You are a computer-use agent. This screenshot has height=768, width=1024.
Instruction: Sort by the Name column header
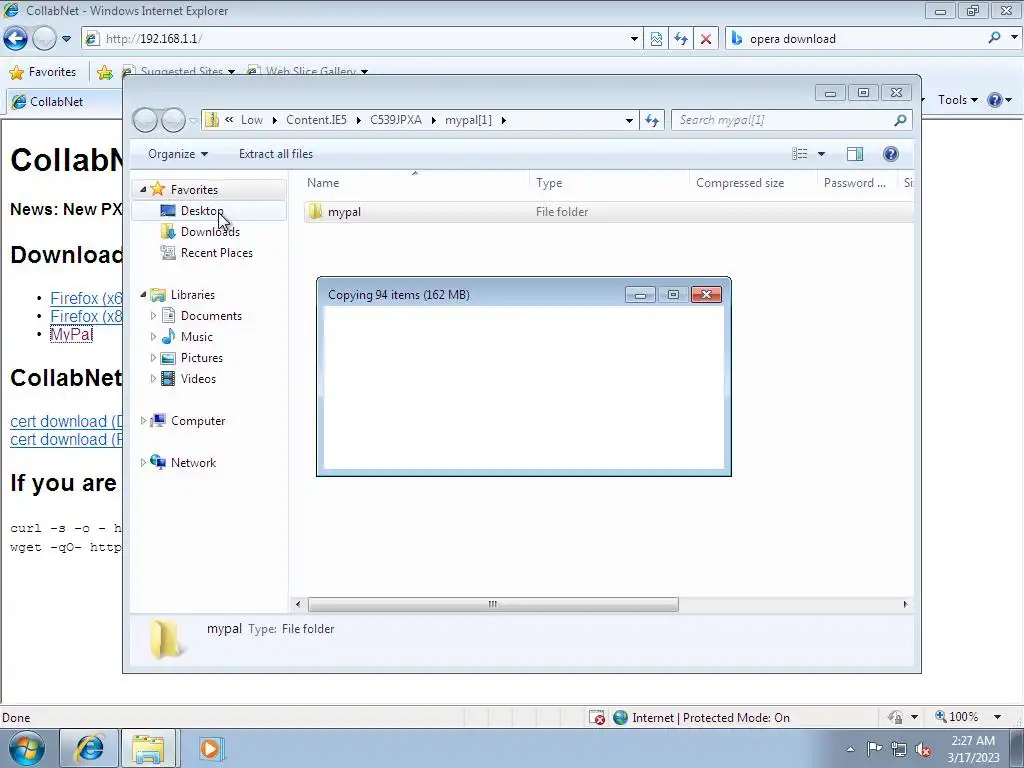click(x=416, y=183)
